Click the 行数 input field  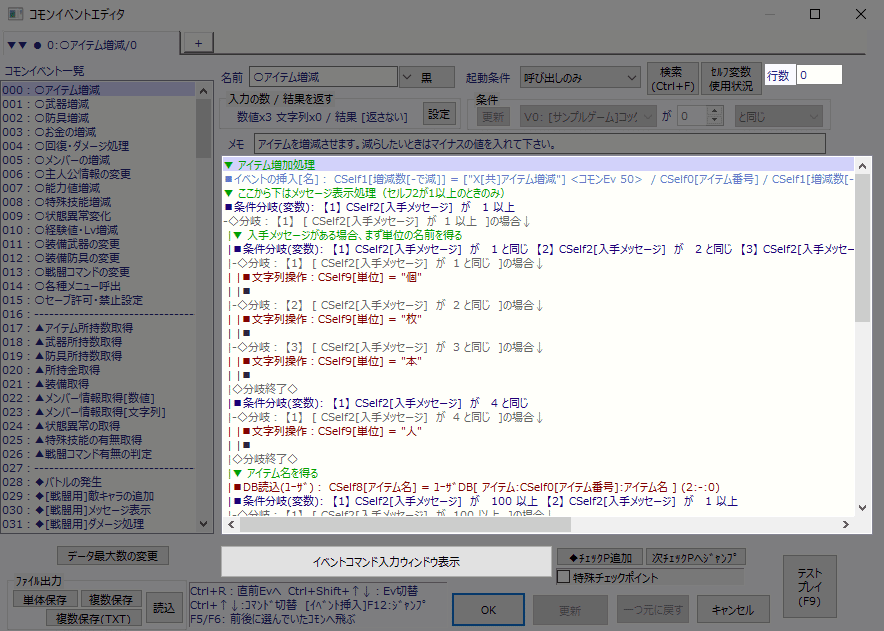(819, 75)
